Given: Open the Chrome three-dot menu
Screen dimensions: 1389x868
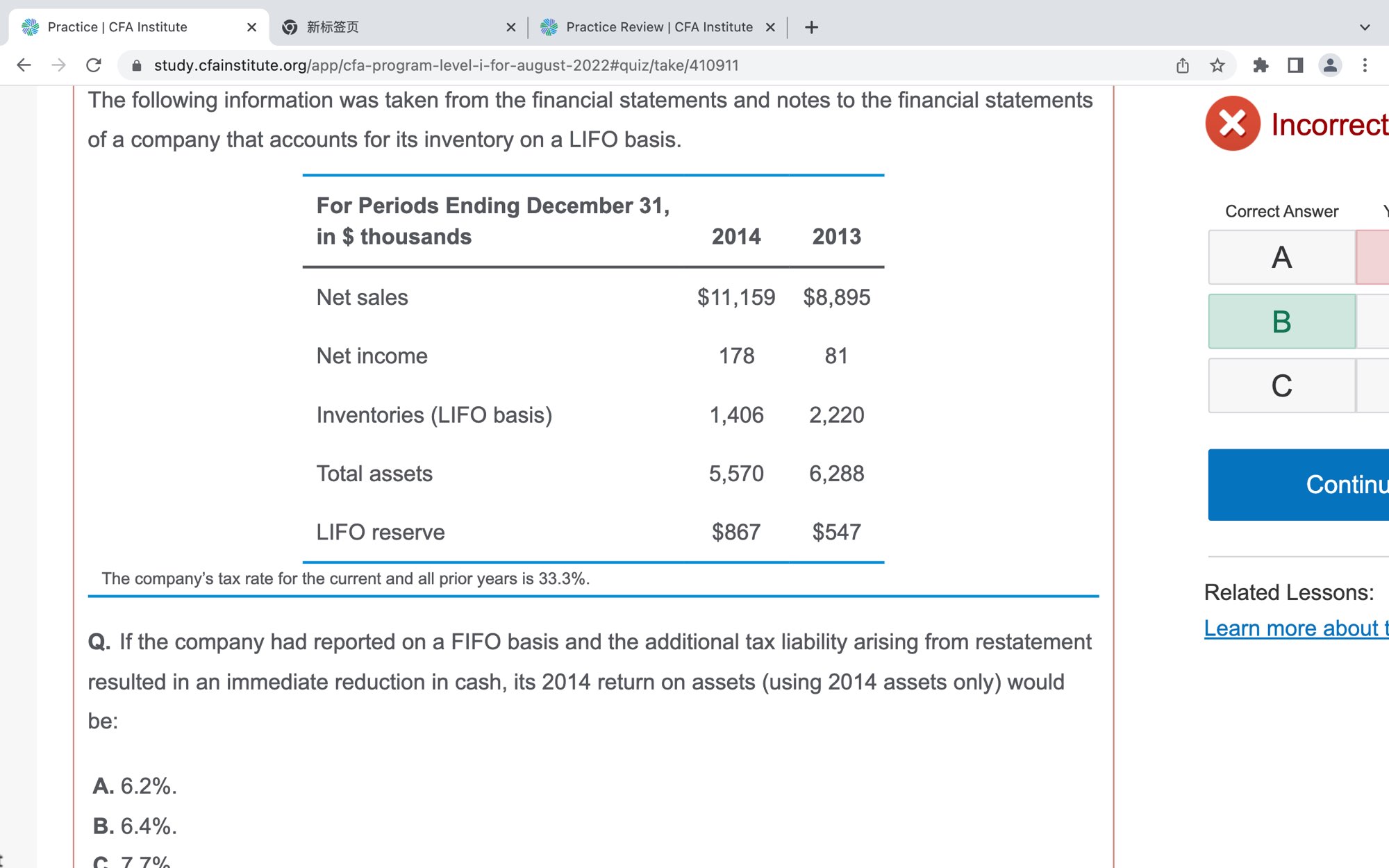Looking at the screenshot, I should 1365,65.
